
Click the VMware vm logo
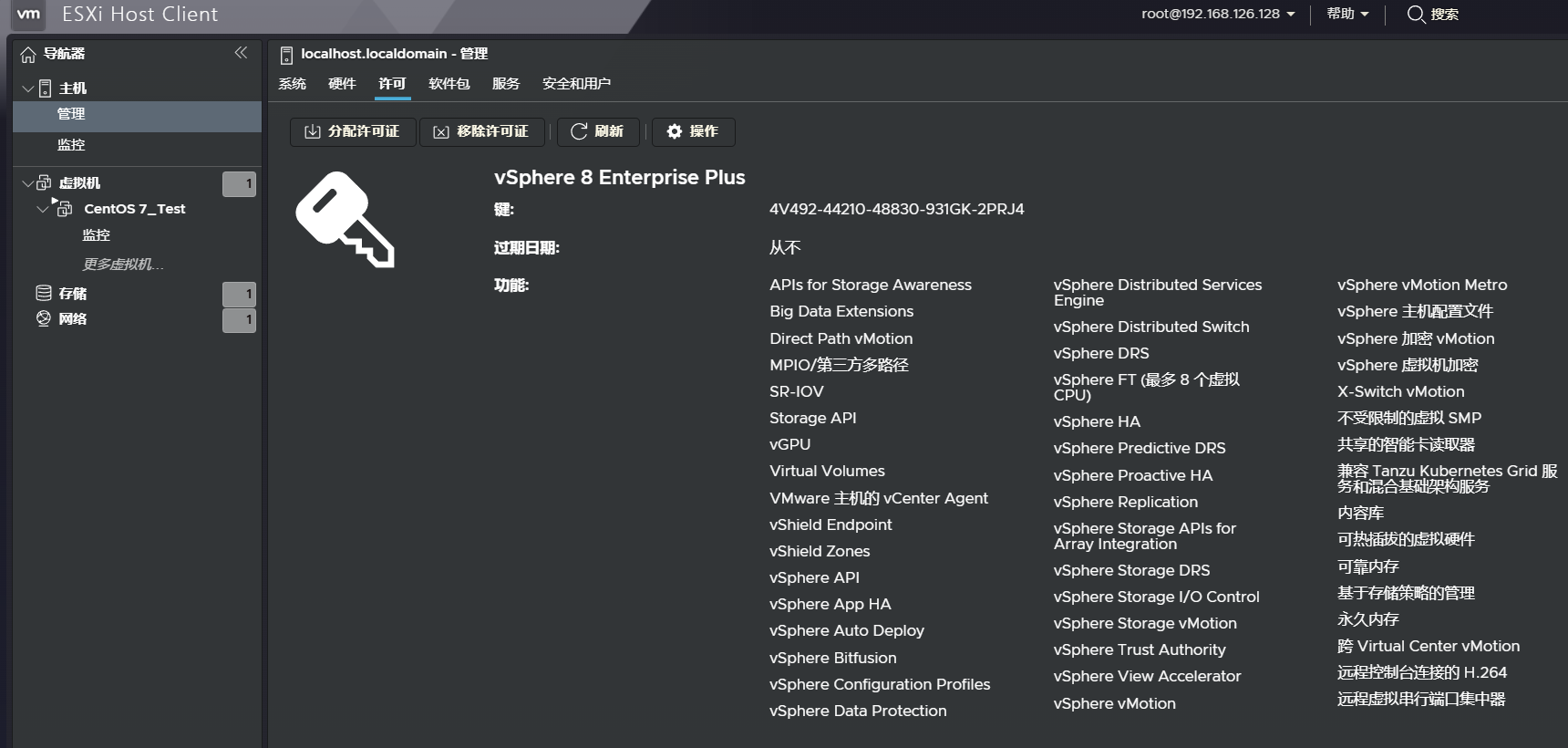click(28, 14)
